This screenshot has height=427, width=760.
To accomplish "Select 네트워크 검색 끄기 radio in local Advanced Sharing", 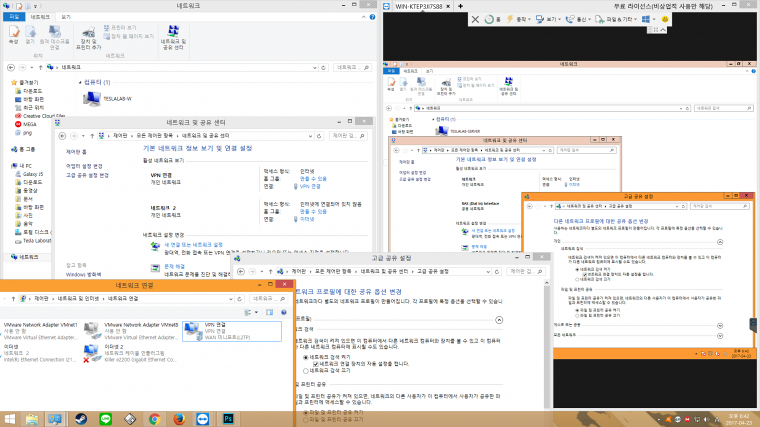I will point(306,371).
